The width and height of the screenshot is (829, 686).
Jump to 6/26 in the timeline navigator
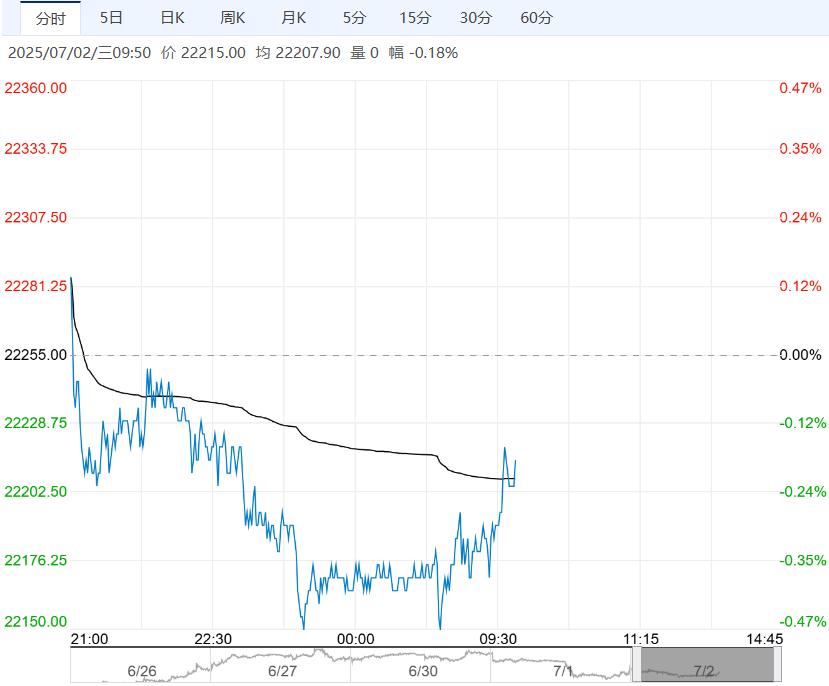[142, 671]
